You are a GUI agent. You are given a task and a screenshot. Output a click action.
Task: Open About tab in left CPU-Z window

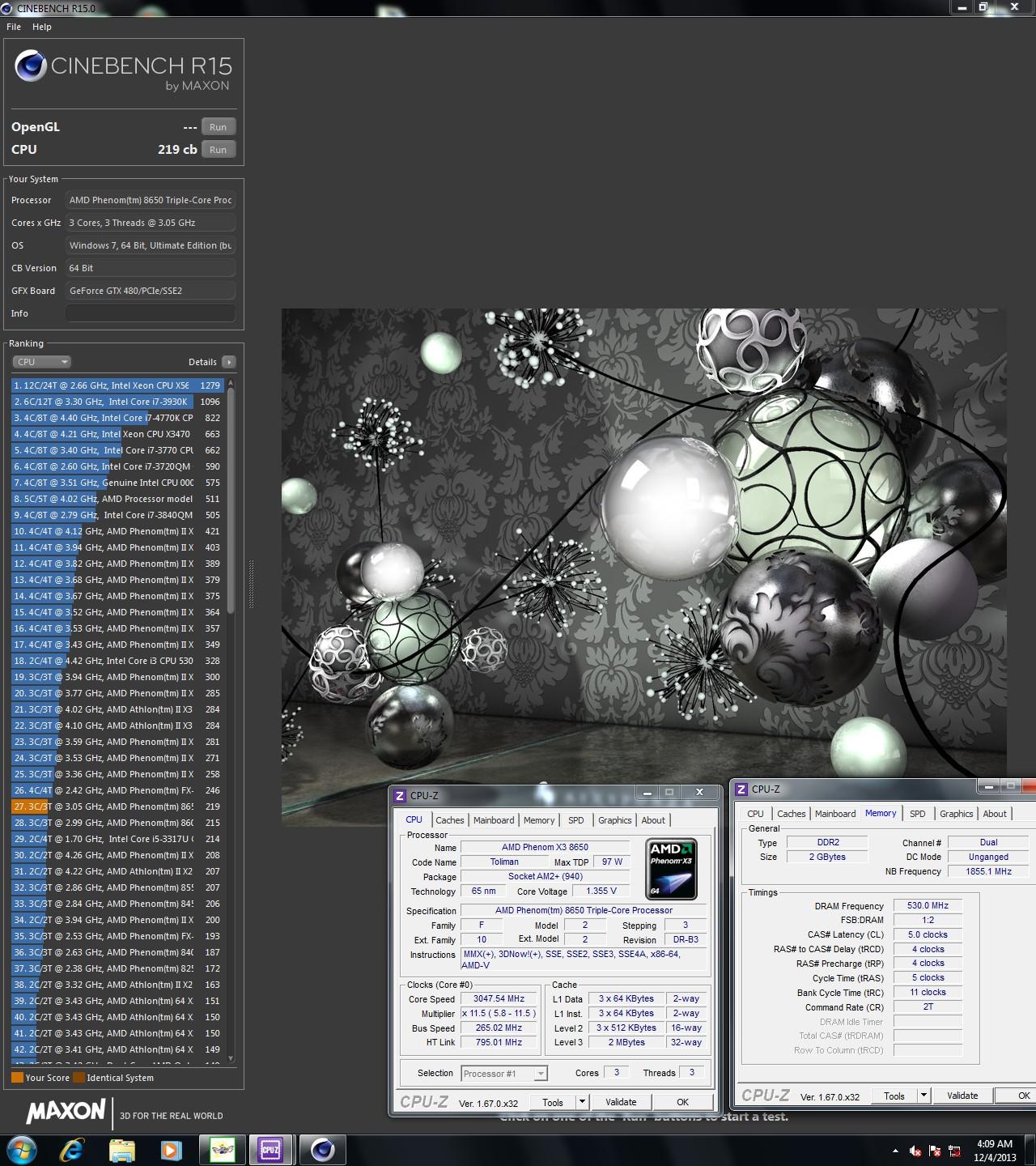653,820
